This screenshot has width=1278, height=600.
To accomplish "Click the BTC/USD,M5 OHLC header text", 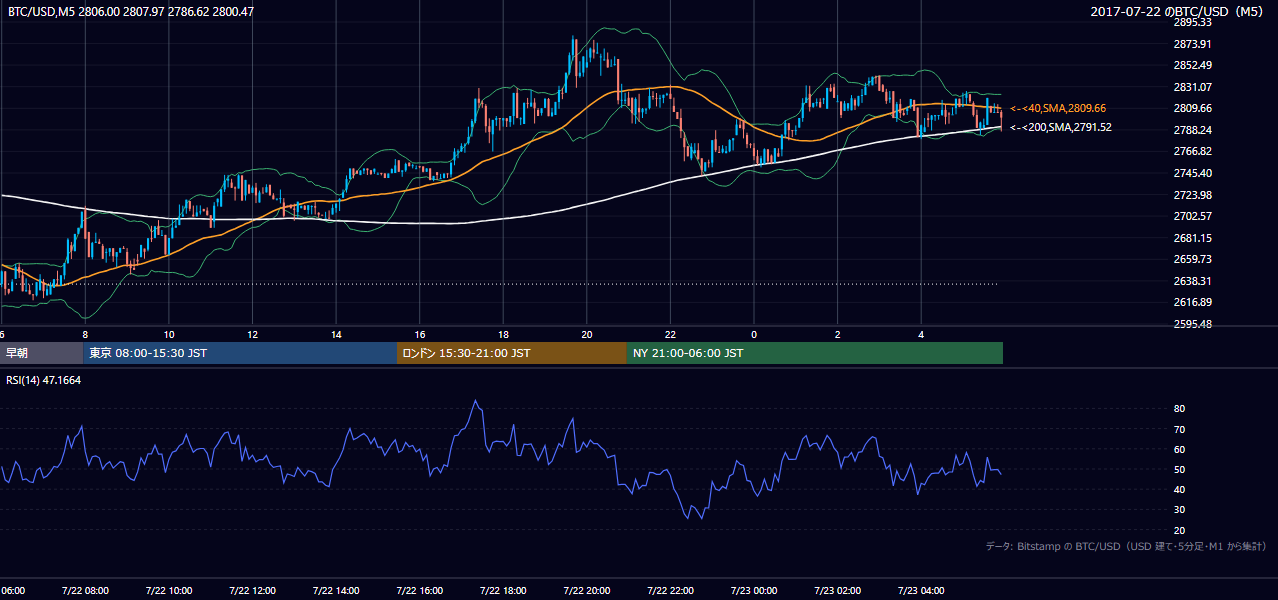I will tap(130, 12).
